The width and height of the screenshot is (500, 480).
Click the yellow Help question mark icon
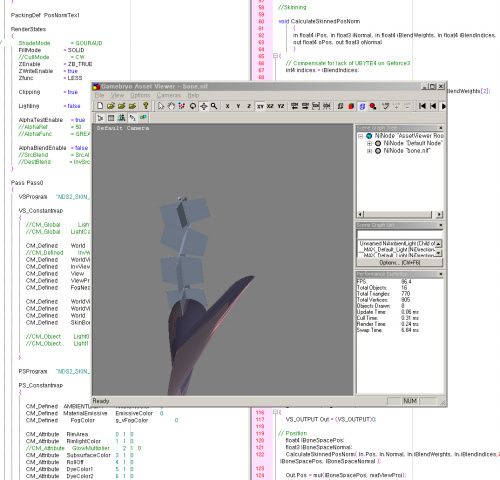(x=145, y=106)
